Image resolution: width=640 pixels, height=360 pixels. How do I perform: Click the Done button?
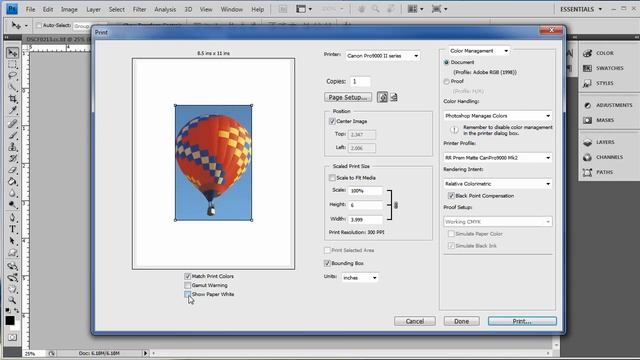[462, 321]
